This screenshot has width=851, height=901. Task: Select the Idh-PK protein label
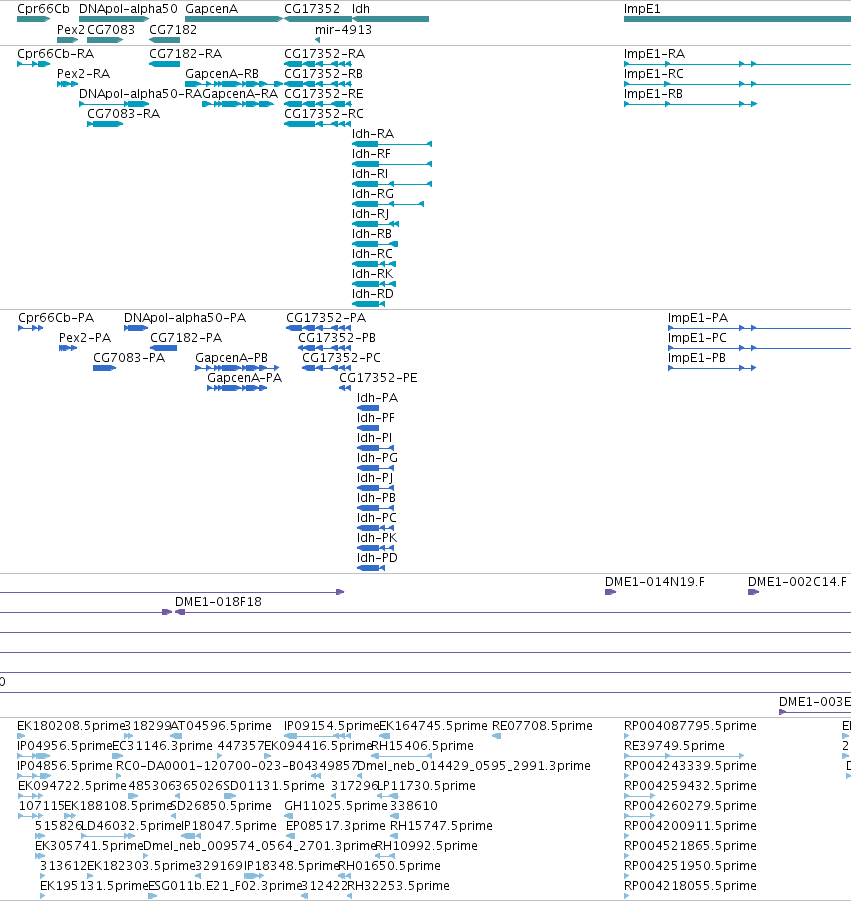point(377,538)
